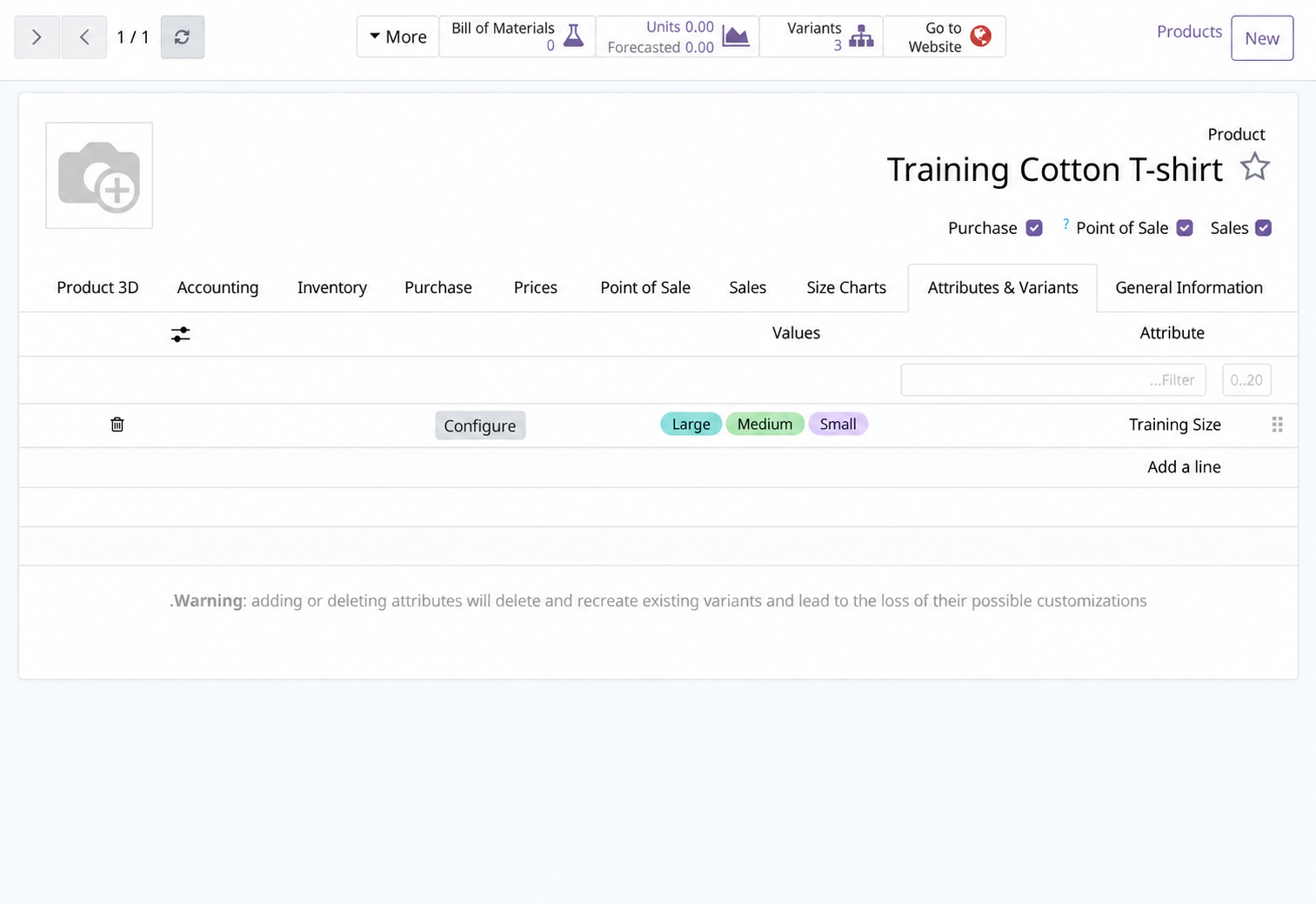Disable the Sales checkbox
This screenshot has width=1316, height=904.
[1264, 228]
